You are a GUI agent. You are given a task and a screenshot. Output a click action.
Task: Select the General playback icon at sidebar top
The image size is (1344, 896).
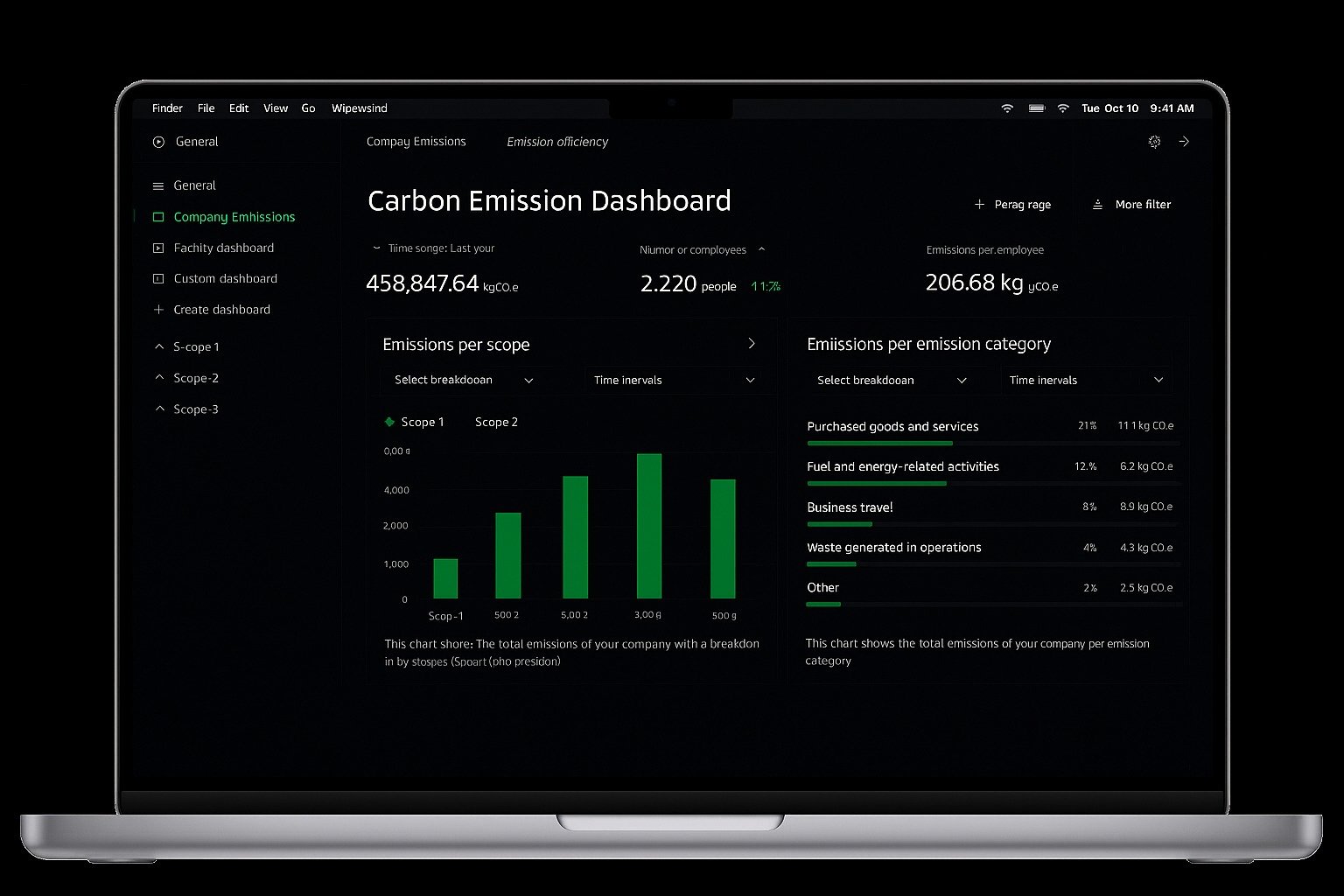[158, 142]
